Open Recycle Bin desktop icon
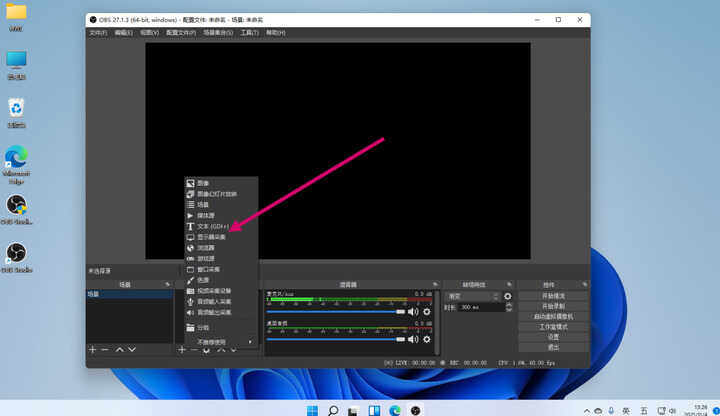The height and width of the screenshot is (416, 720). [16, 113]
